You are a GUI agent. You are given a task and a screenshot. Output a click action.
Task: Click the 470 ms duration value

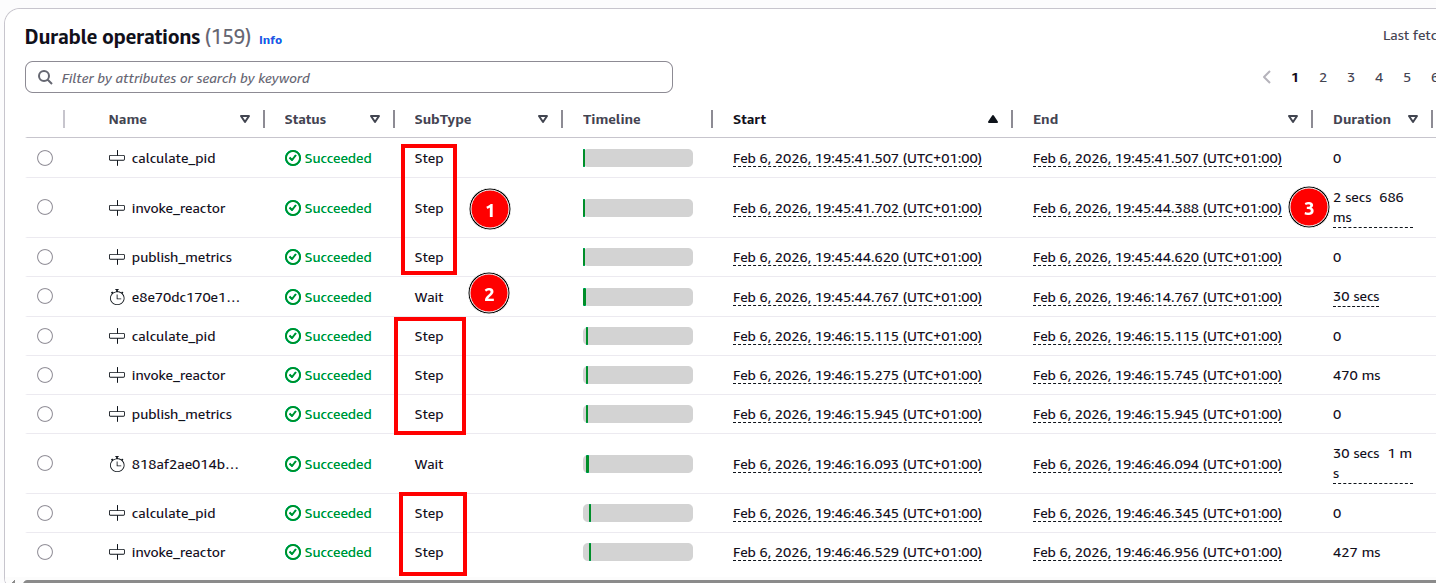pos(1357,375)
